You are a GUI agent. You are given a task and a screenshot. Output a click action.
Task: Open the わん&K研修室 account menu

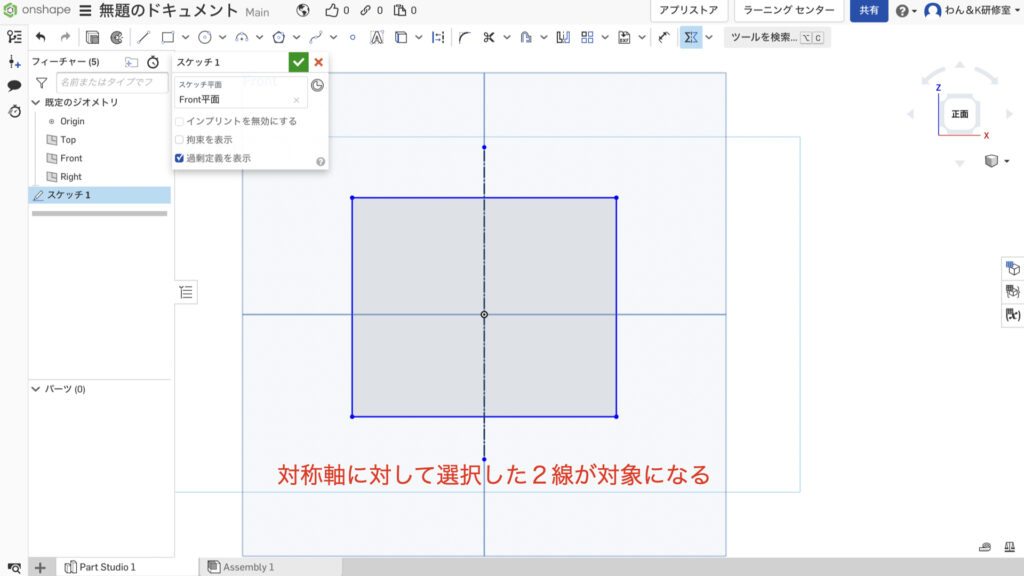click(x=973, y=10)
